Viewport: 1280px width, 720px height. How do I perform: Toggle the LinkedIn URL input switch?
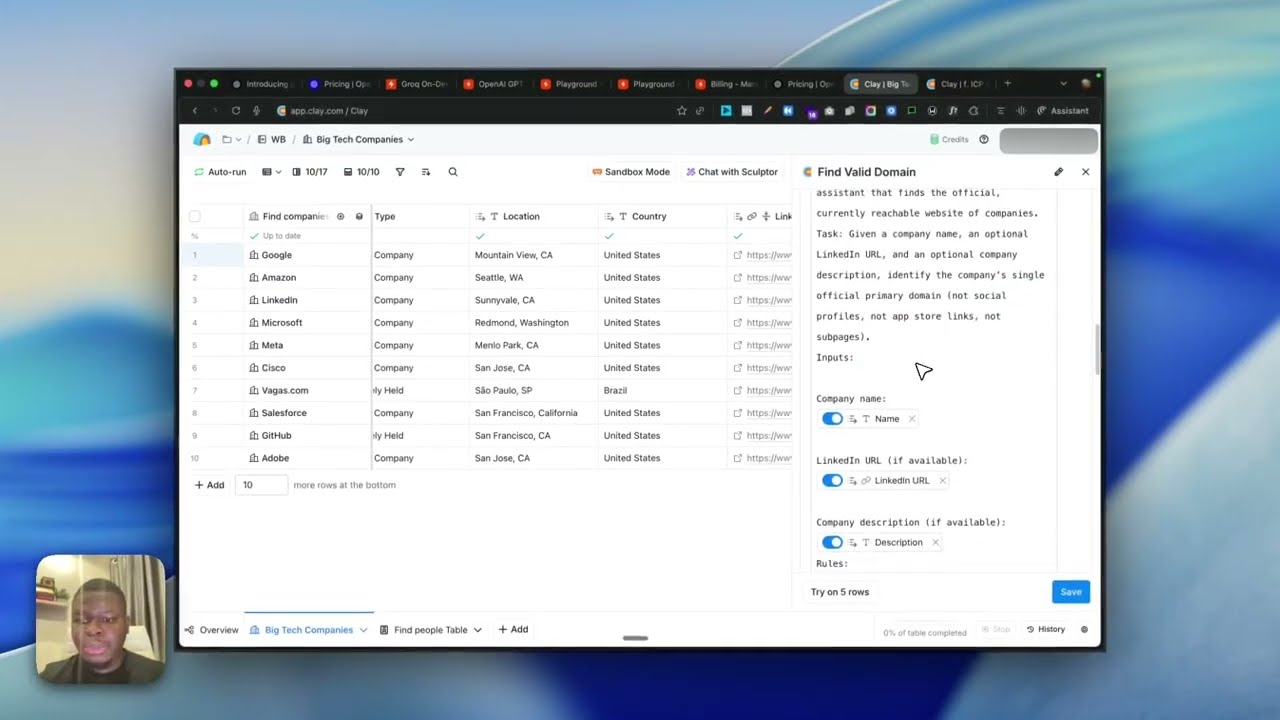(x=832, y=481)
